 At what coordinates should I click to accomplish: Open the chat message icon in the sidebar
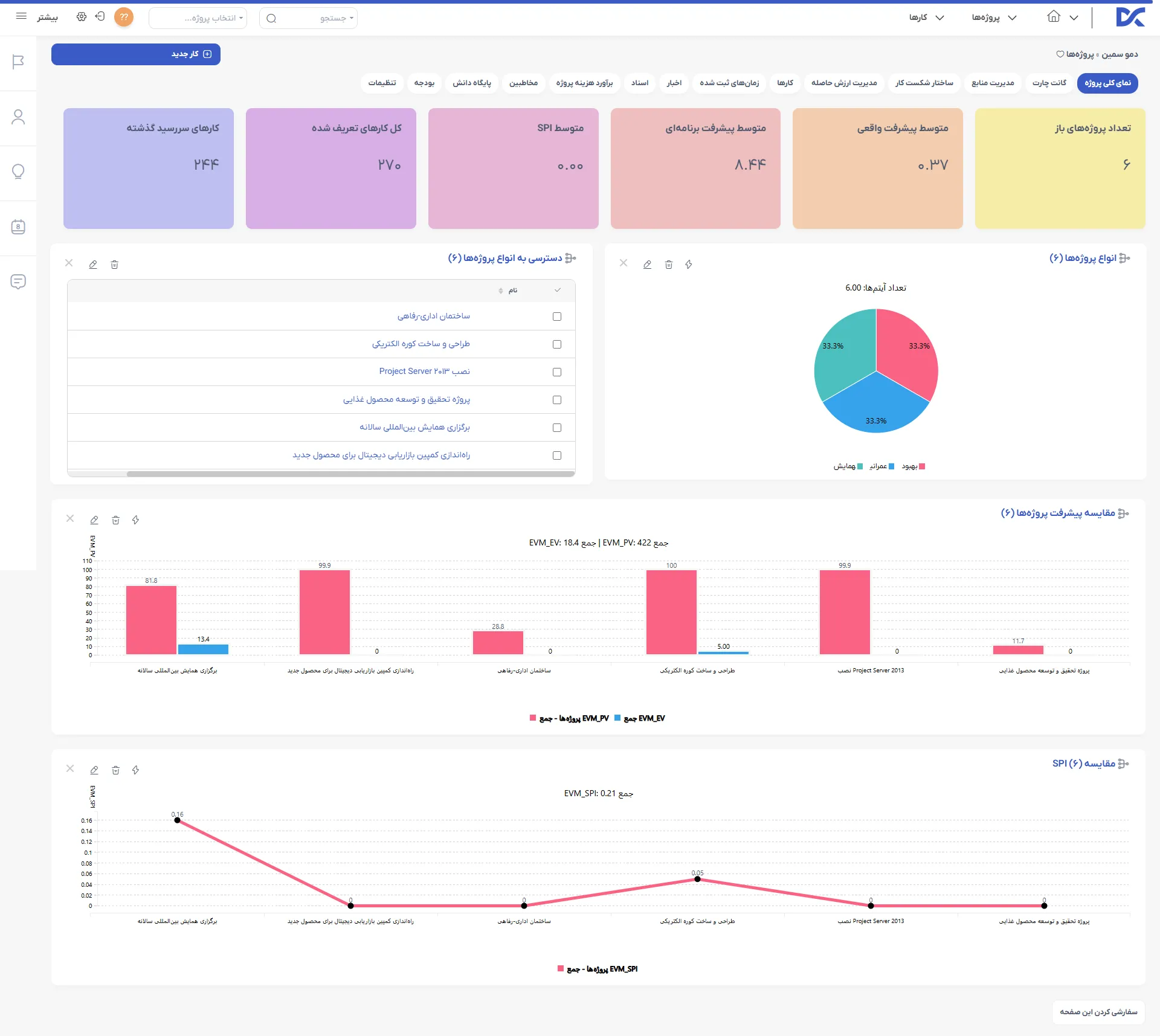point(18,282)
